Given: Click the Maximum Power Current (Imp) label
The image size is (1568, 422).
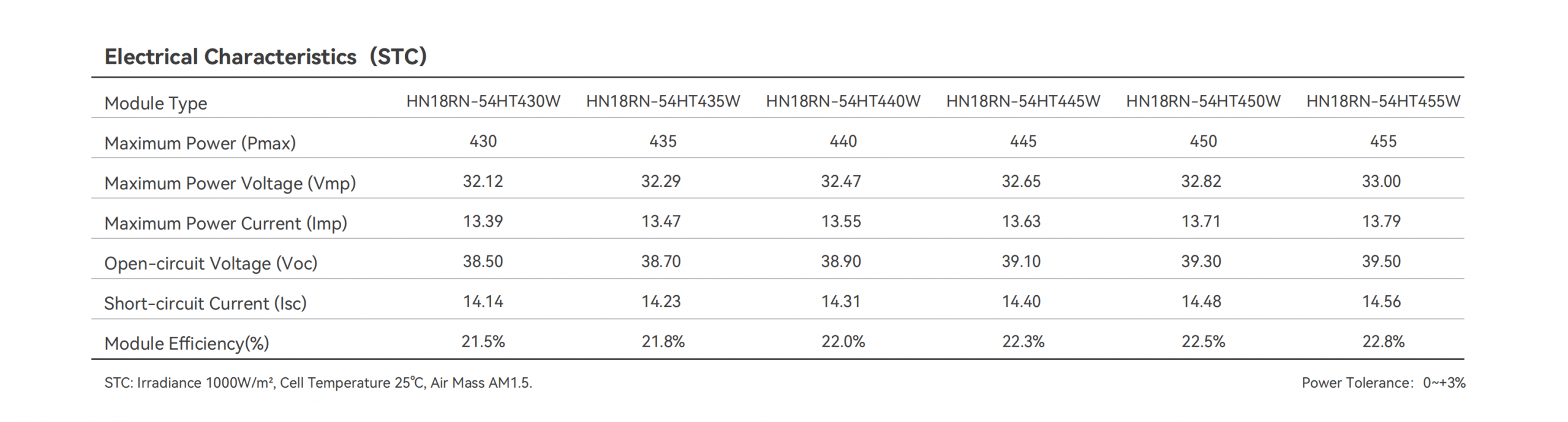Looking at the screenshot, I should pyautogui.click(x=225, y=224).
